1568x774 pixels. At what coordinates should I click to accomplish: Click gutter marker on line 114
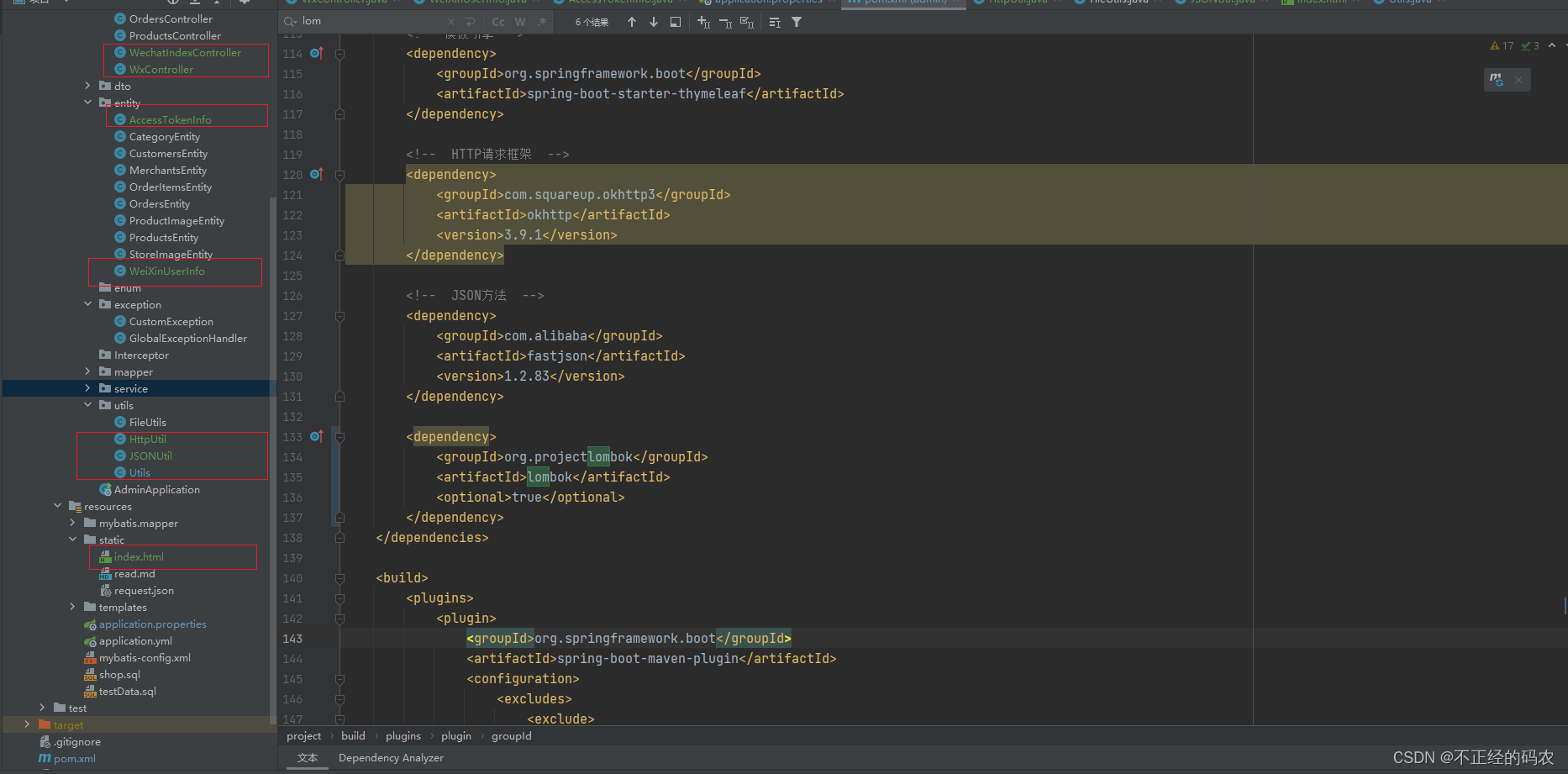pyautogui.click(x=317, y=53)
